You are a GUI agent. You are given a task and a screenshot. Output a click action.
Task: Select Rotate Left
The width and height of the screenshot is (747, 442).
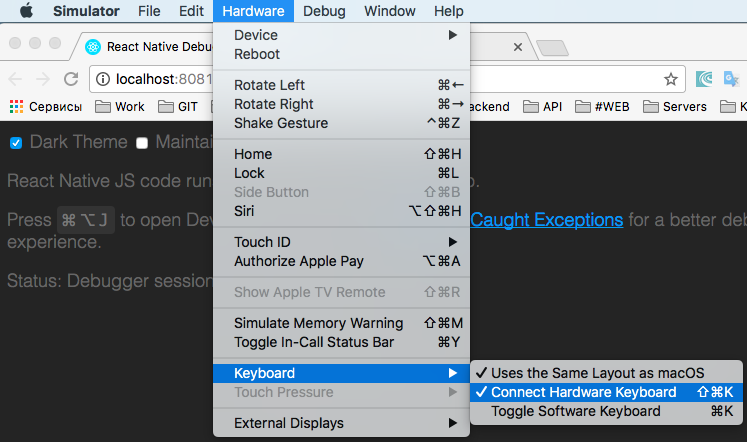tap(341, 85)
